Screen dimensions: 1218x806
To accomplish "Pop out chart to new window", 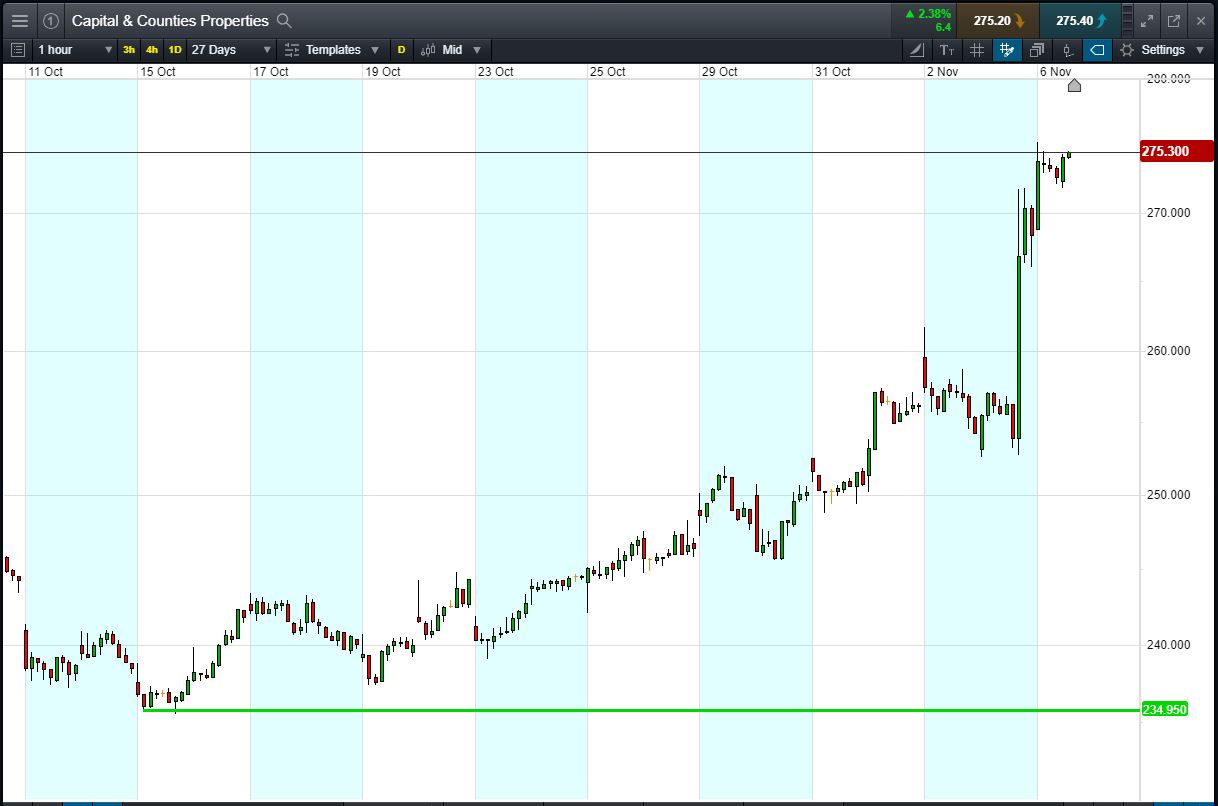I will click(x=1174, y=20).
